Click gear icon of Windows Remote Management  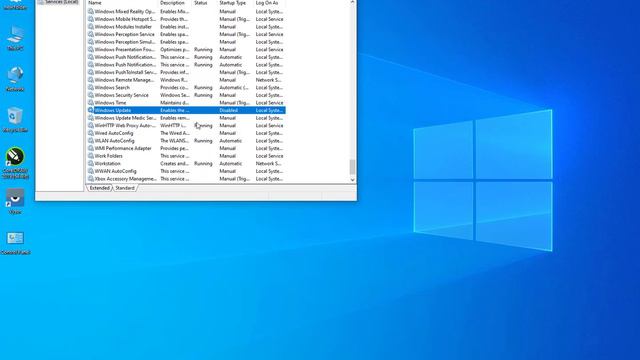tap(91, 80)
